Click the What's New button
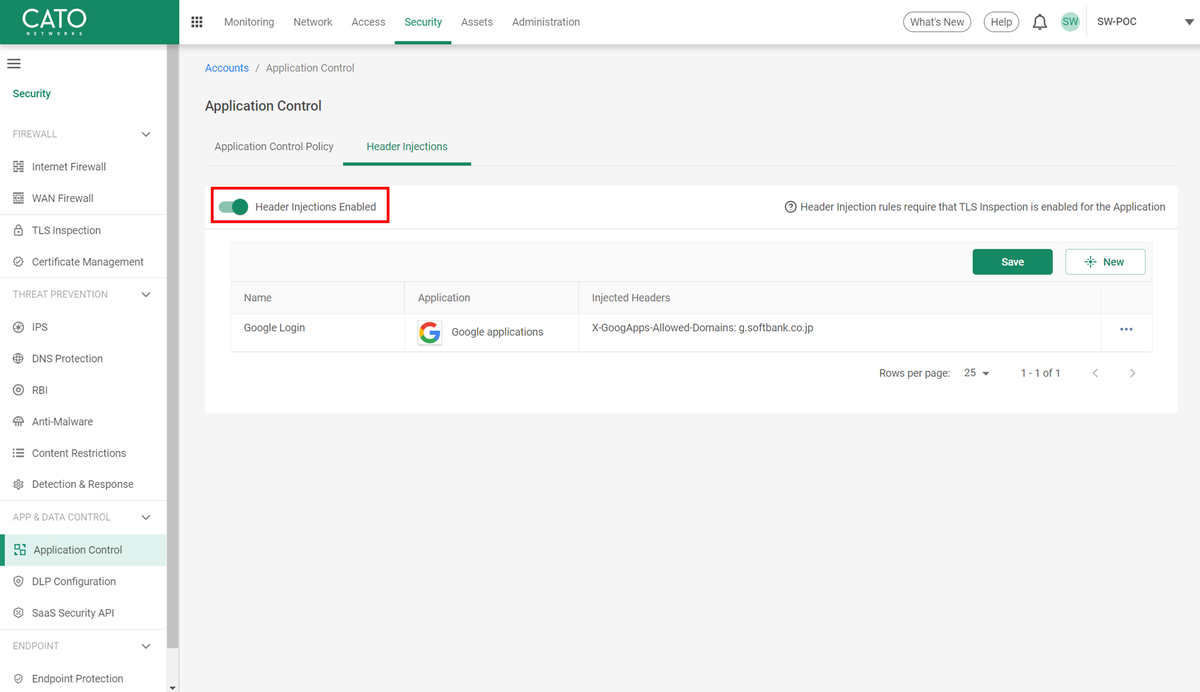This screenshot has height=692, width=1200. (x=937, y=22)
